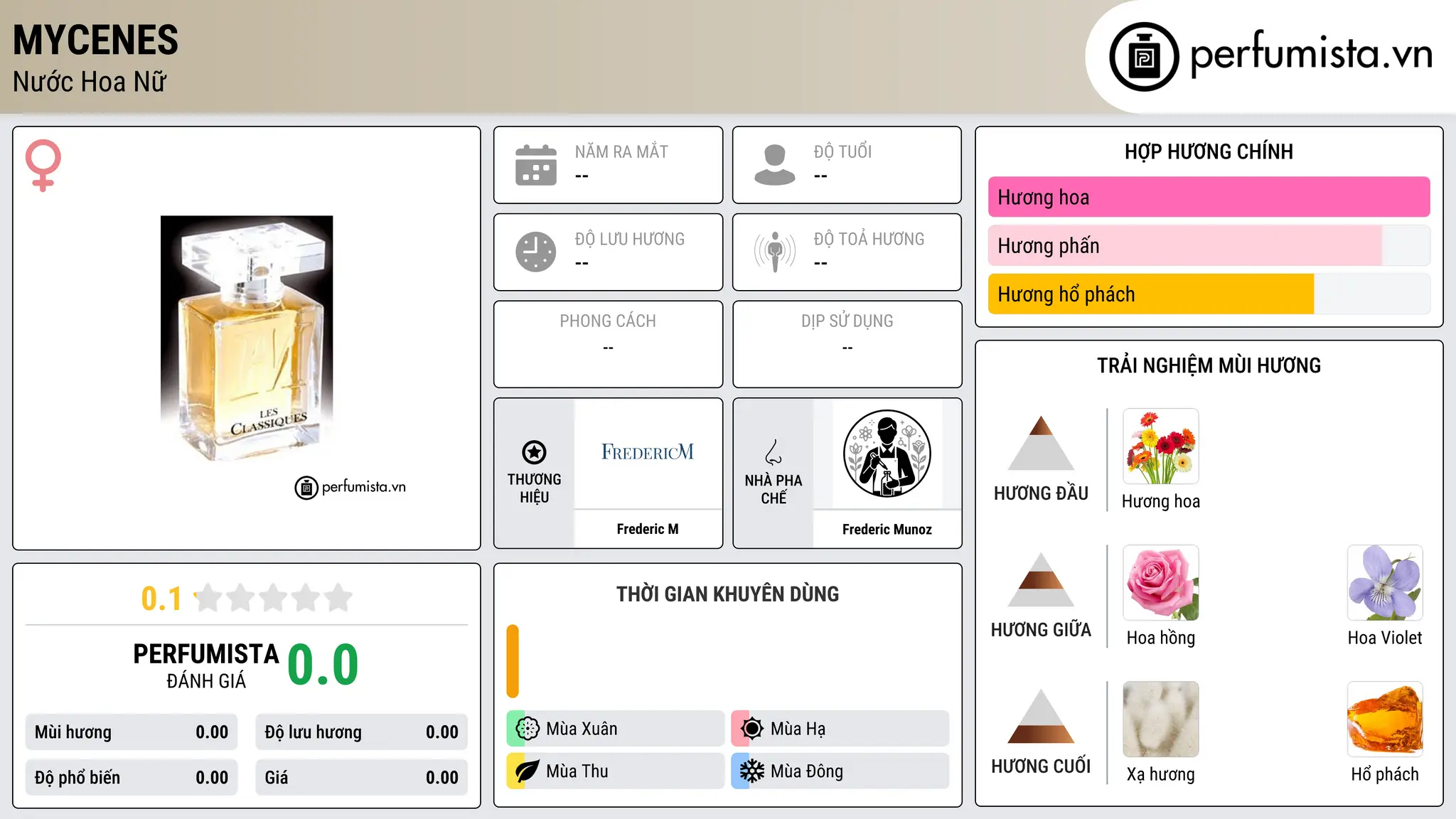This screenshot has height=819, width=1456.
Task: Click the Hoa Violet note caption
Action: click(x=1385, y=638)
